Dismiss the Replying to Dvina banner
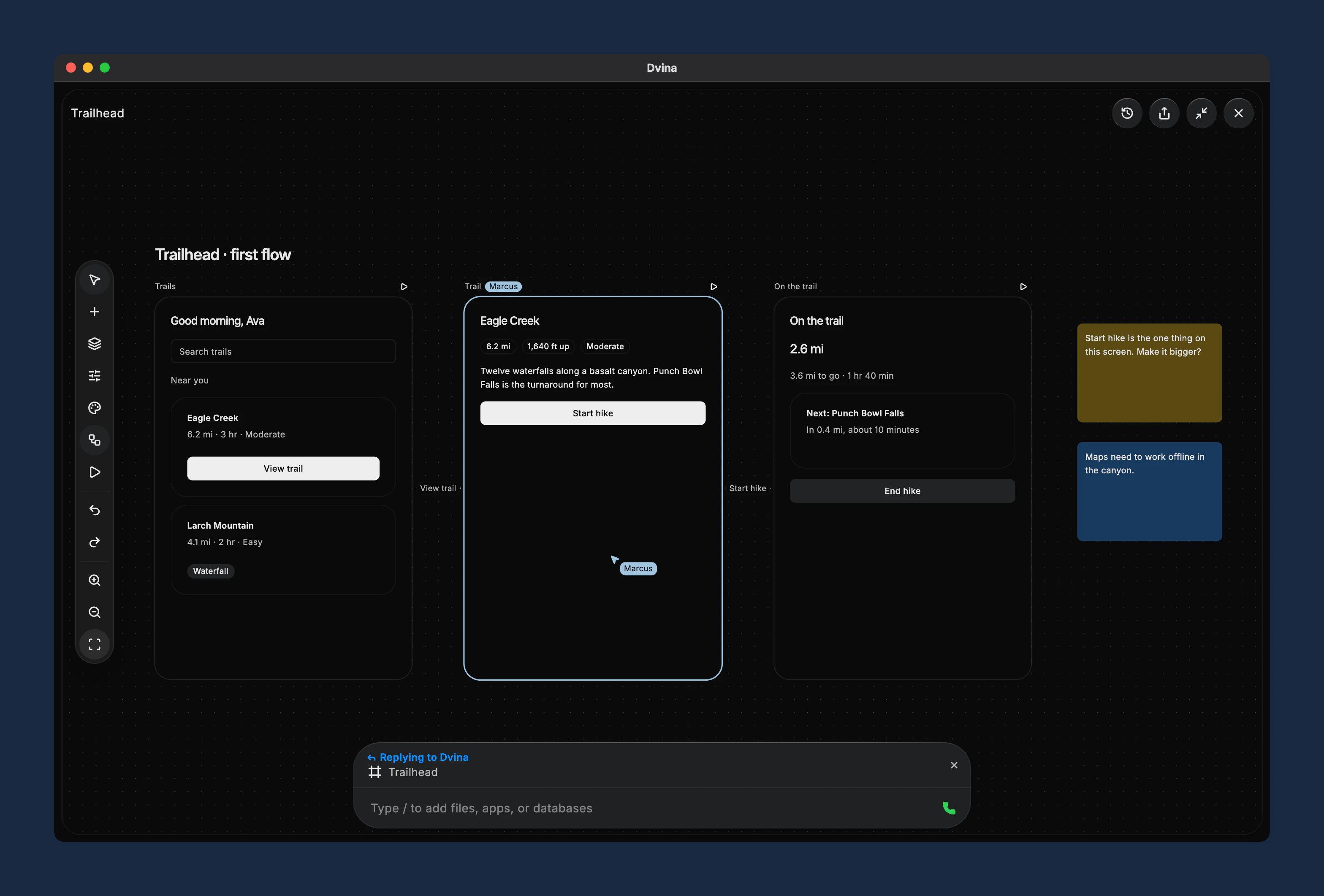This screenshot has width=1324, height=896. [954, 765]
